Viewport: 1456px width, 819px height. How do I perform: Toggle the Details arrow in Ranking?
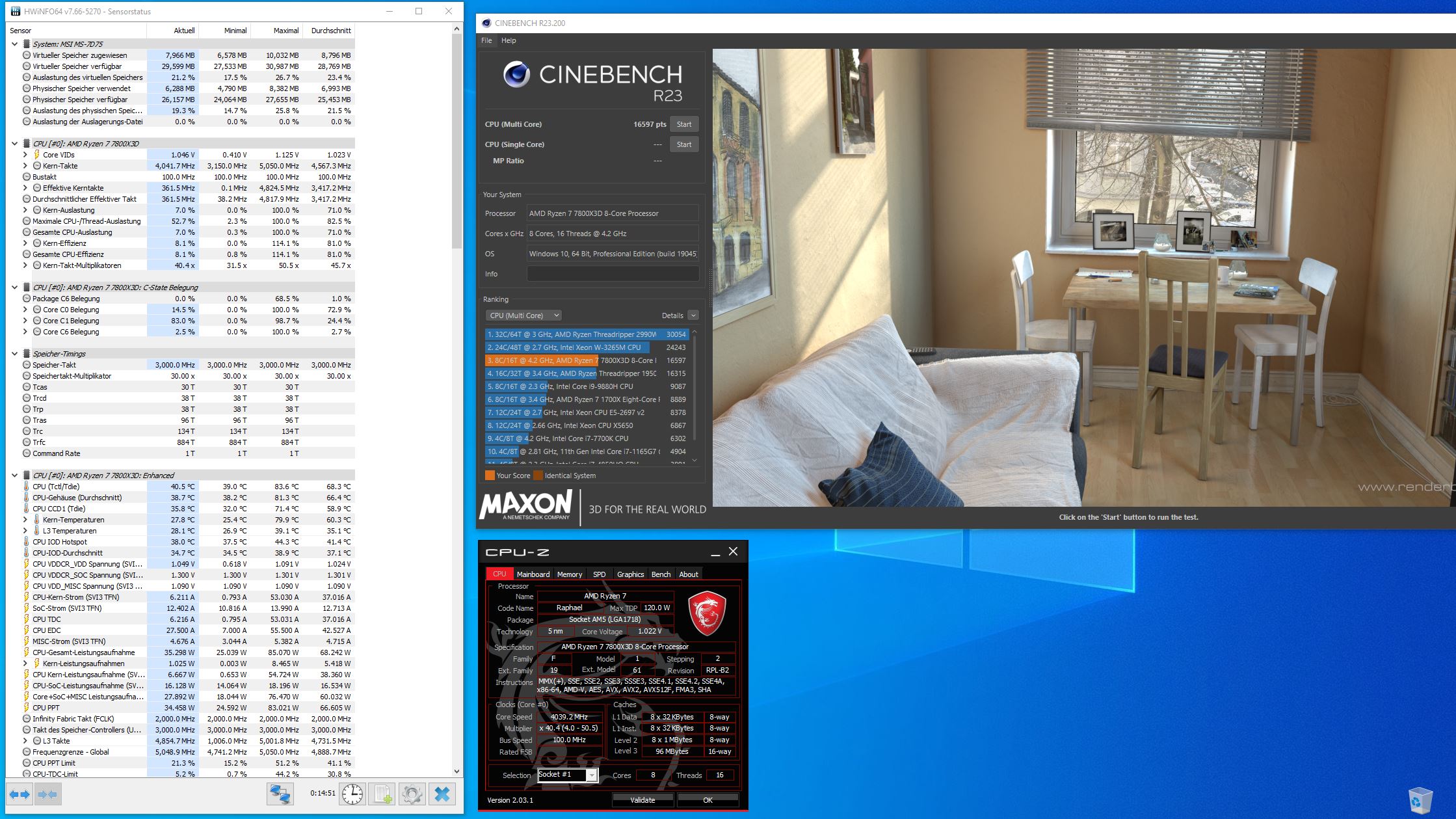pyautogui.click(x=693, y=316)
